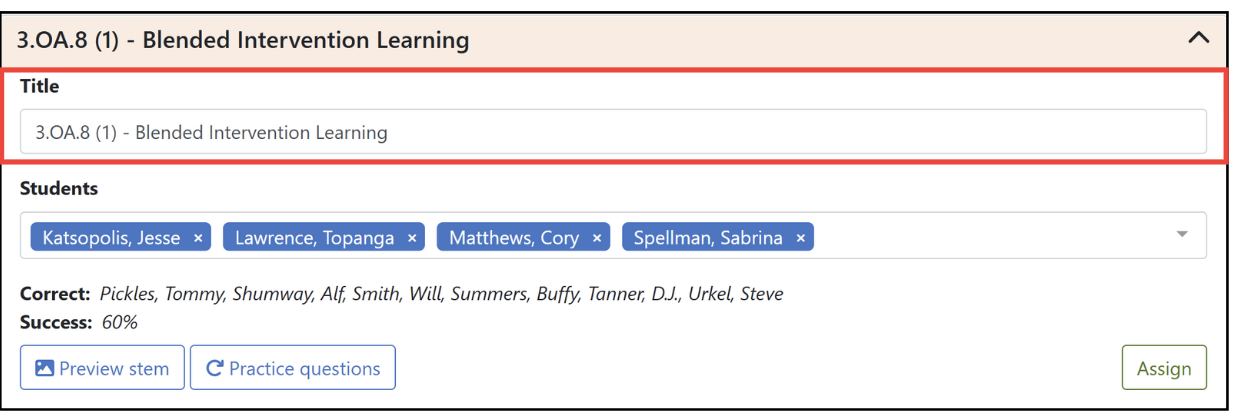Select the Spellman, Sabrina tag label
The image size is (1236, 416).
click(708, 238)
